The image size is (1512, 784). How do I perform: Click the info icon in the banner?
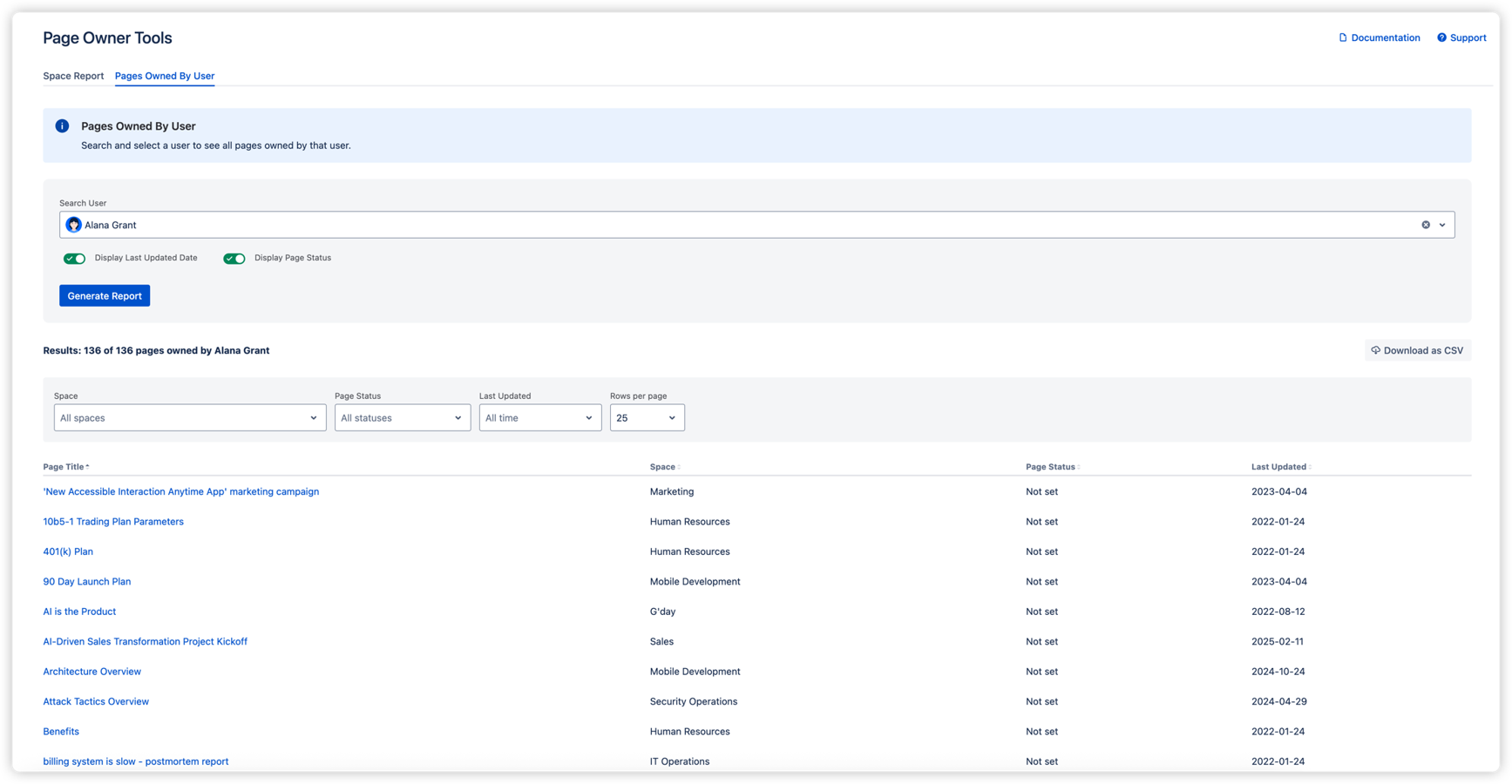(x=62, y=125)
